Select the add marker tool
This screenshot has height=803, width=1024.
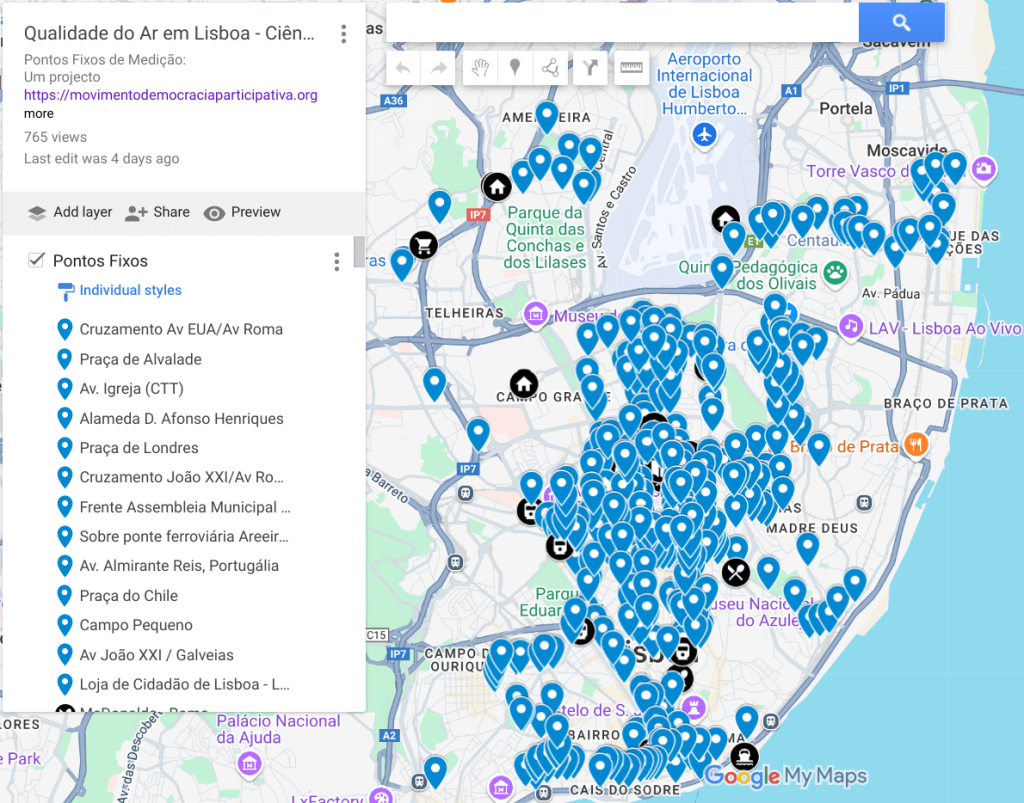pos(515,68)
